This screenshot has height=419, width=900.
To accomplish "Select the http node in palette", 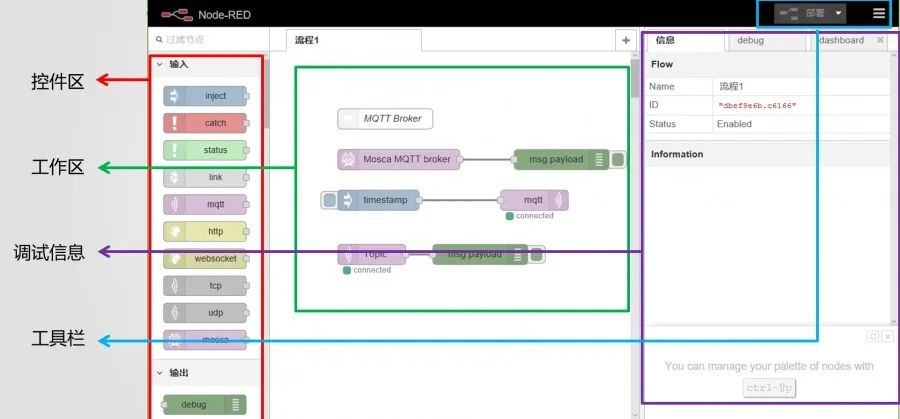I will point(205,231).
